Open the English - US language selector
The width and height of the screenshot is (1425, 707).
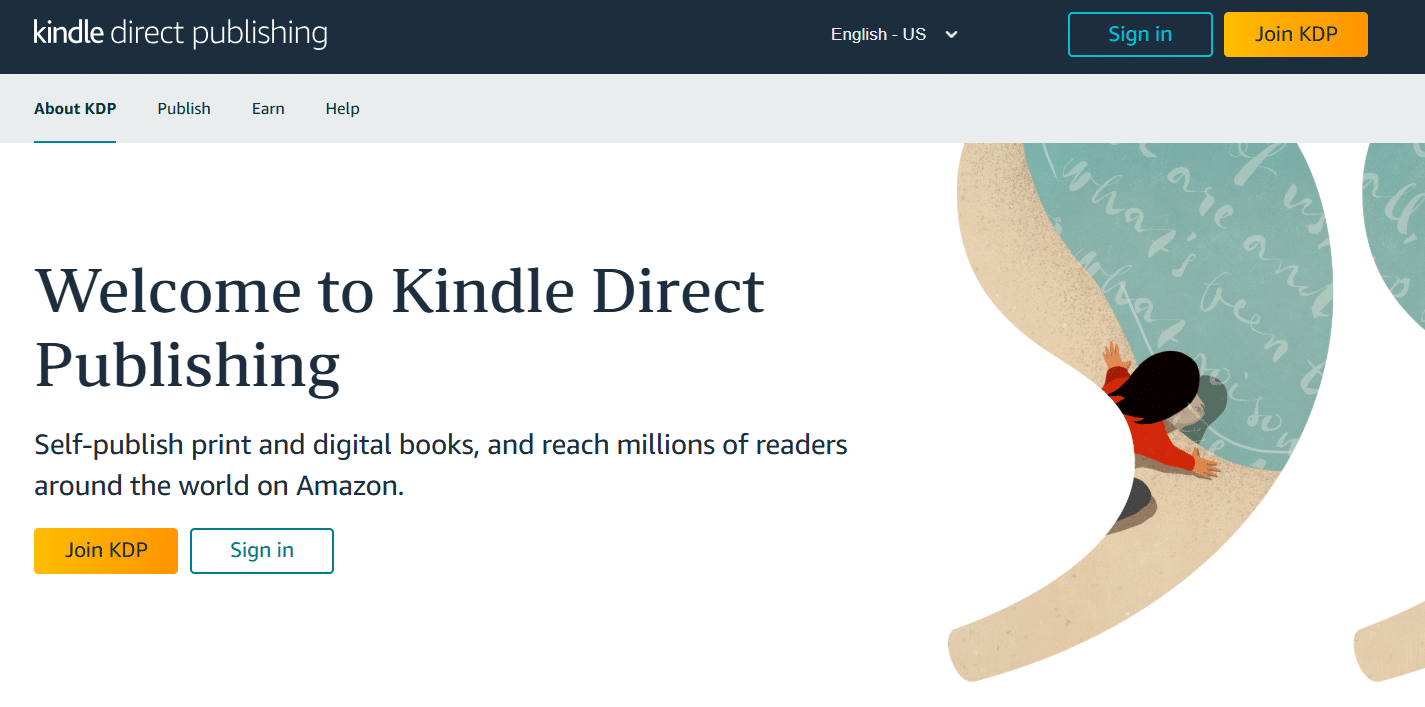click(895, 34)
